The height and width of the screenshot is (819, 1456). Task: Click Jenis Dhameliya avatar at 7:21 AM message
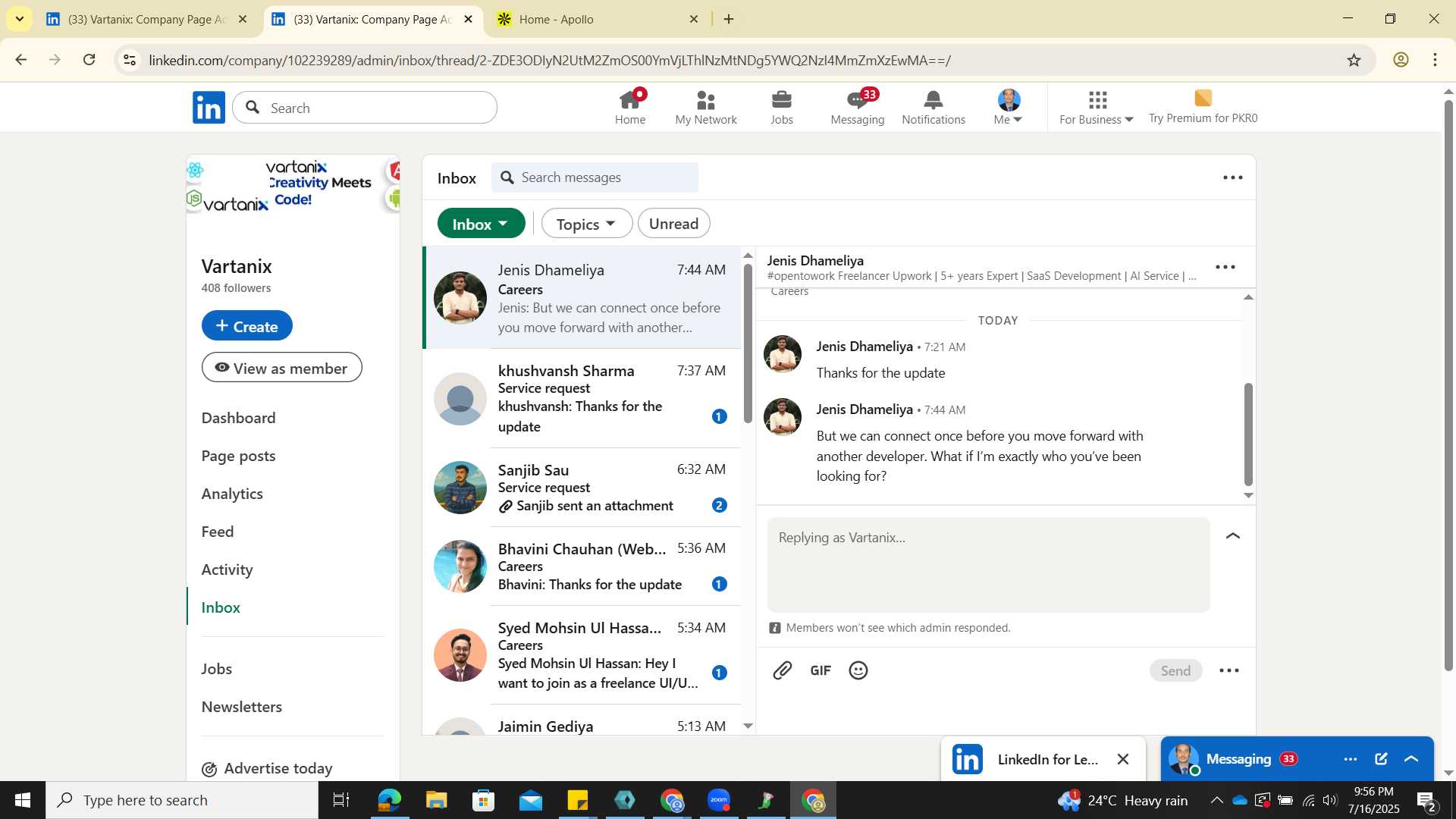[x=783, y=354]
